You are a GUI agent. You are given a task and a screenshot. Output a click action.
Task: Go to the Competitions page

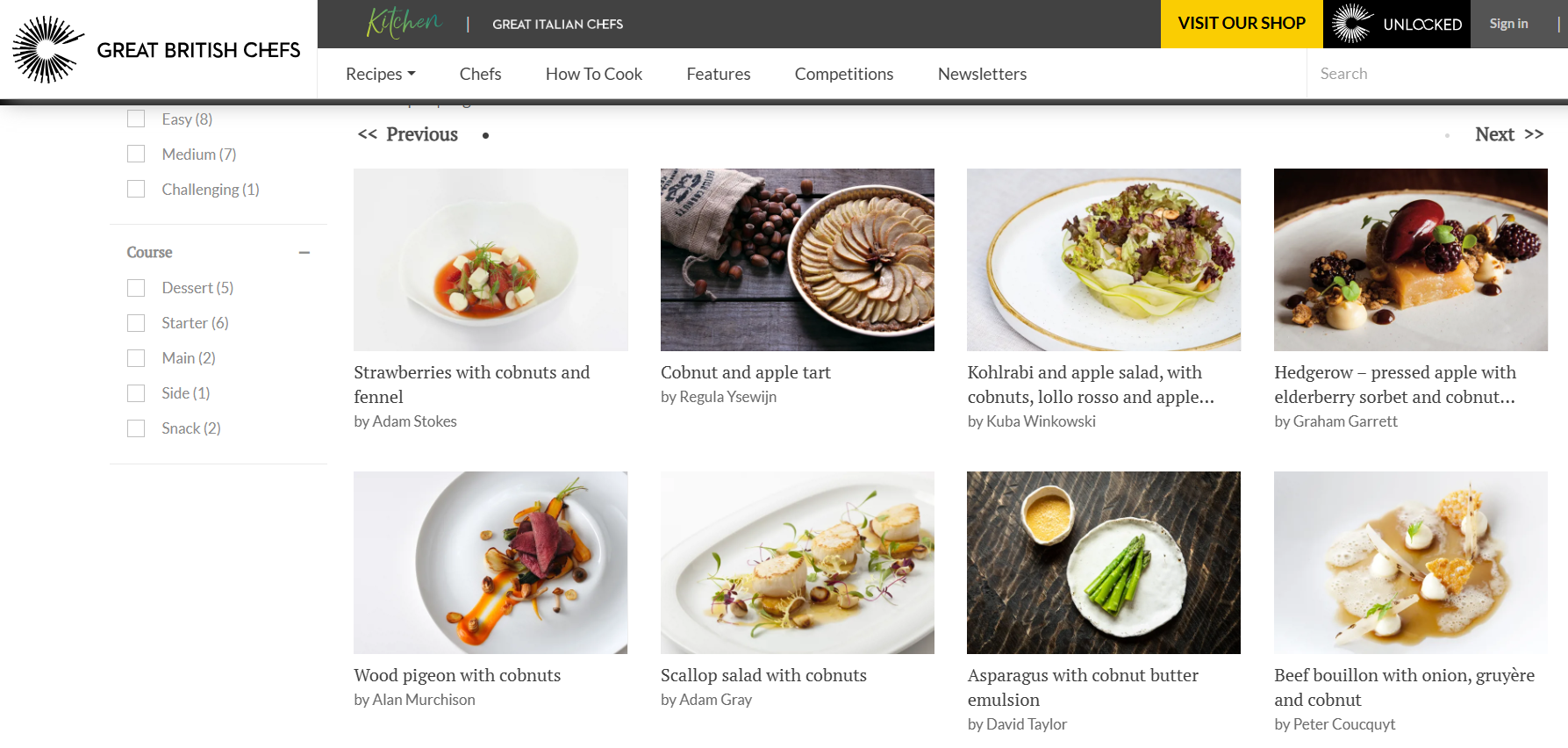[844, 74]
